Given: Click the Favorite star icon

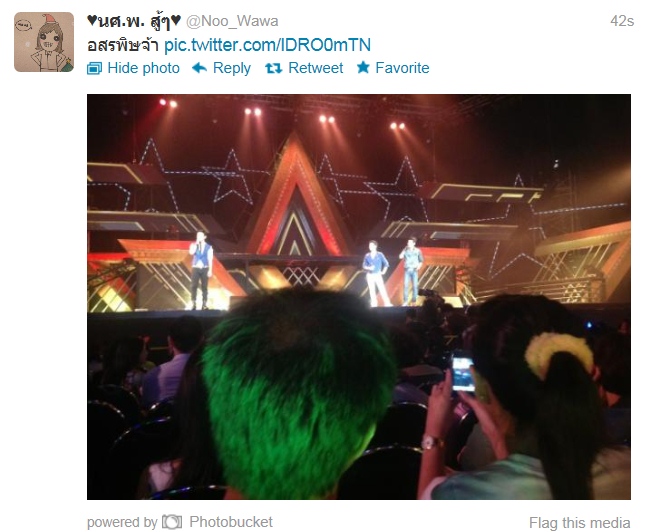Looking at the screenshot, I should 363,67.
